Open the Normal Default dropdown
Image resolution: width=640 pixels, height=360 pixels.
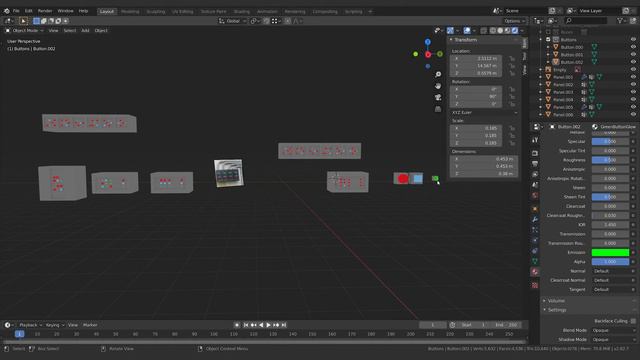click(x=610, y=271)
